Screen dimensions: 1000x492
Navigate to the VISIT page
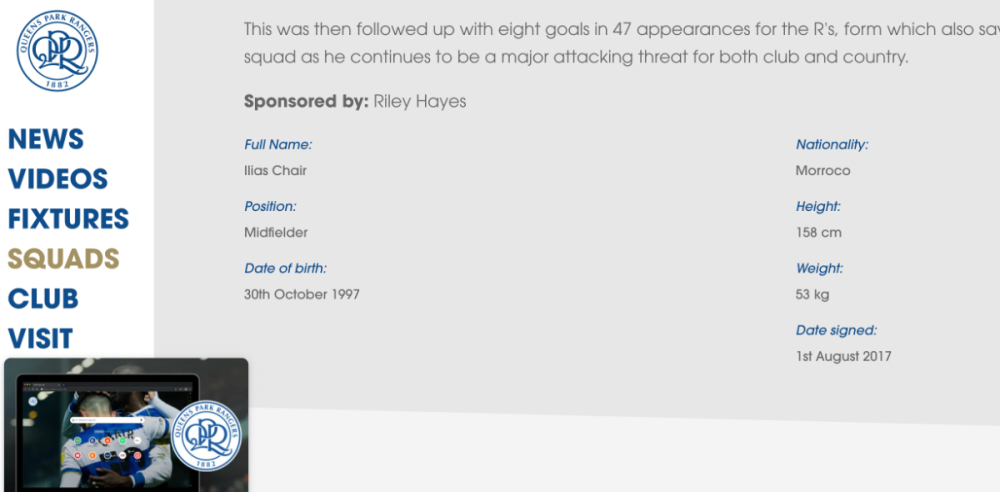40,338
